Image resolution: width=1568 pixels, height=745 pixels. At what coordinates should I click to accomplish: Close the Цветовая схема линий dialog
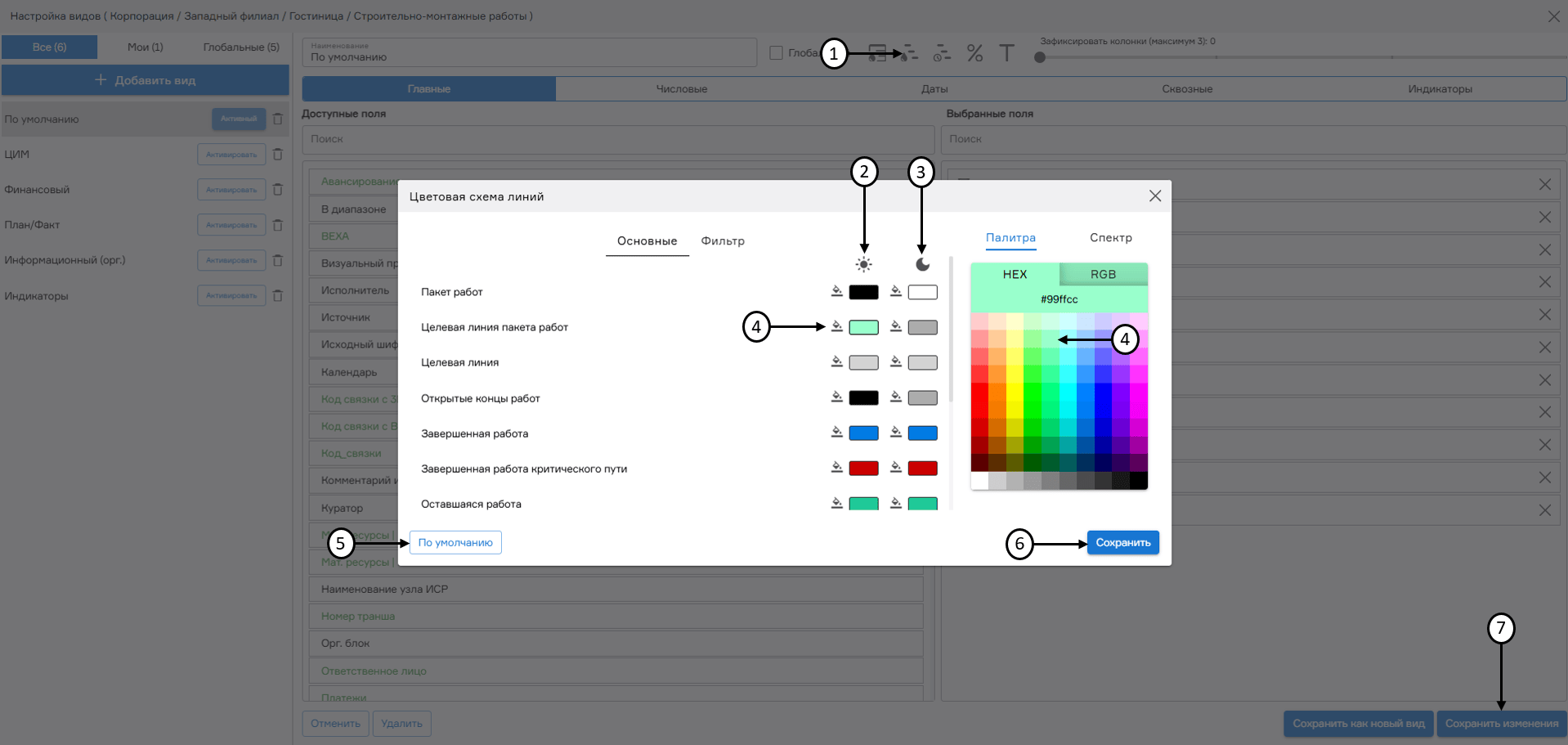click(x=1154, y=196)
